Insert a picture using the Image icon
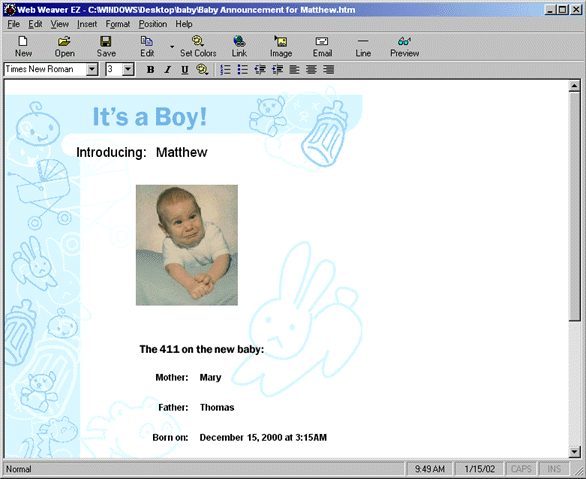Image resolution: width=586 pixels, height=479 pixels. point(281,46)
